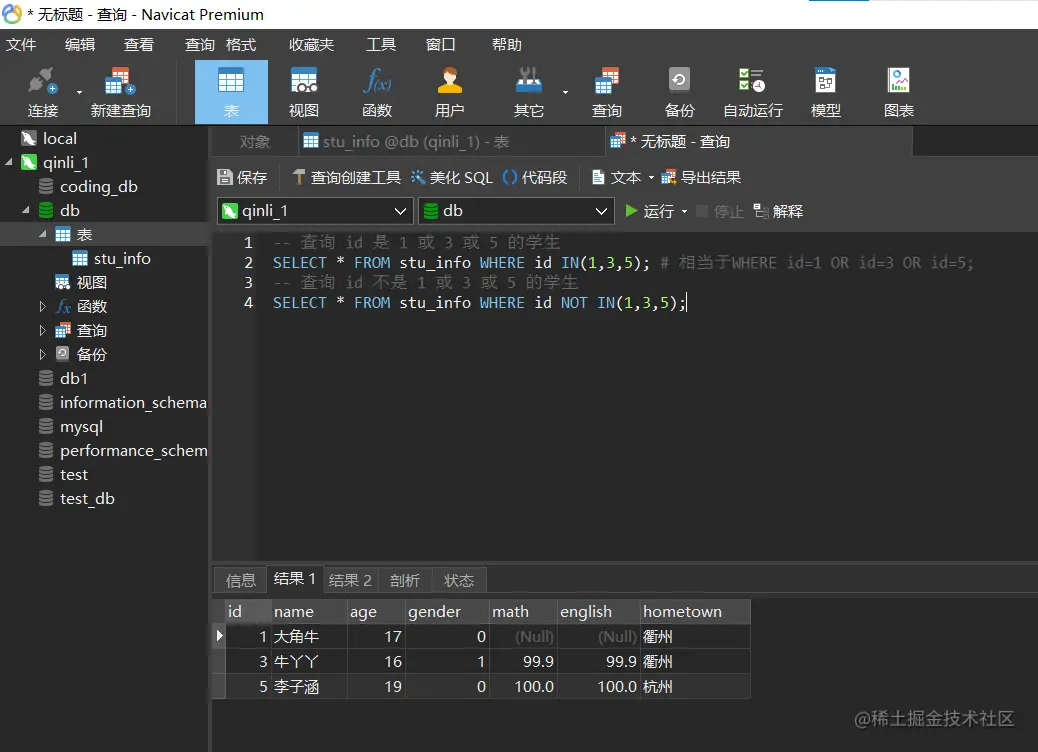Viewport: 1038px width, 752px height.
Task: Select the 表 (Table) toolbar icon
Action: (x=231, y=92)
